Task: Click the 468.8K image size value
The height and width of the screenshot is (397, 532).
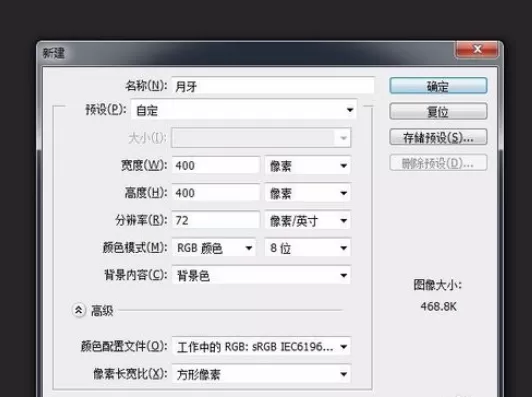Action: pos(438,307)
